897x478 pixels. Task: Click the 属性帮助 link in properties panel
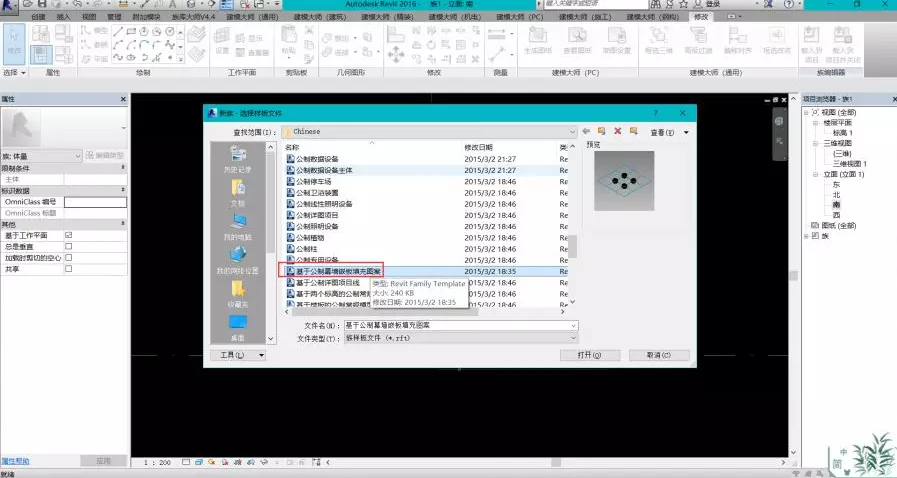(x=15, y=461)
